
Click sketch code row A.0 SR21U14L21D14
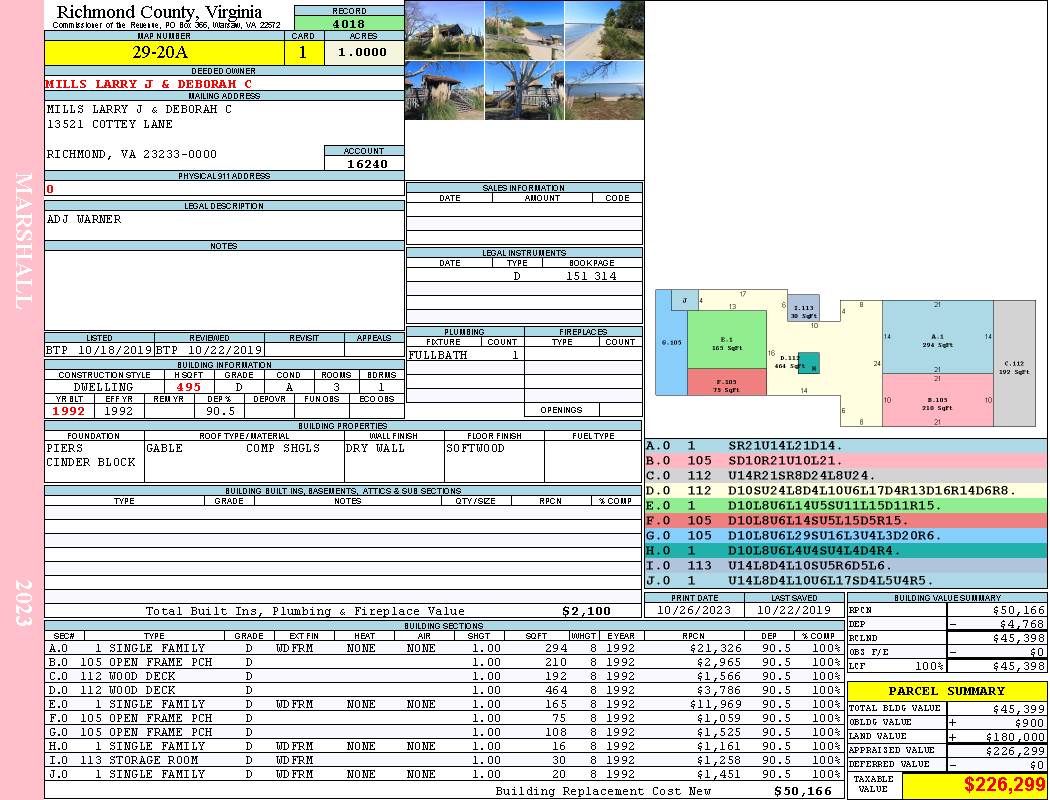click(x=846, y=446)
